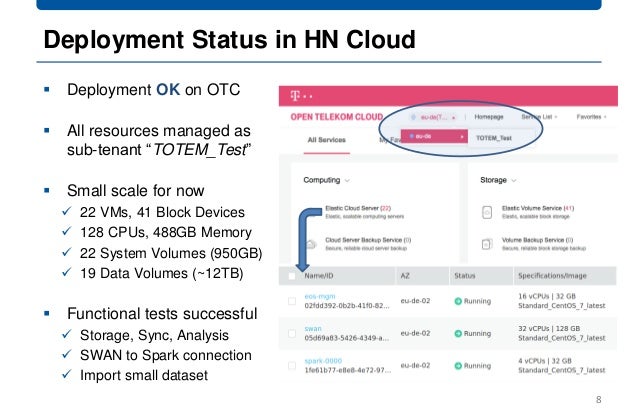Screen dimensions: 638x415
Task: Select the TOTEM_Test sub-tenant entry
Action: click(x=494, y=138)
